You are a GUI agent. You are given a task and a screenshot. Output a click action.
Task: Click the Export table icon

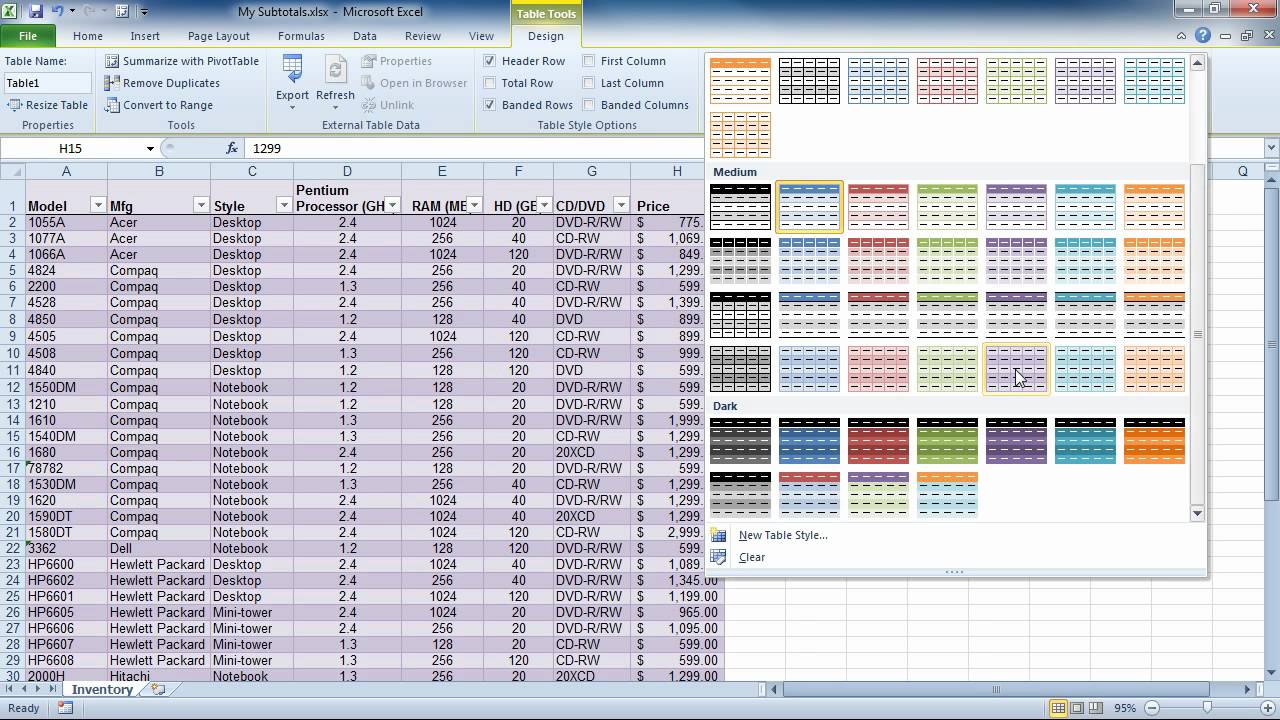pyautogui.click(x=292, y=72)
